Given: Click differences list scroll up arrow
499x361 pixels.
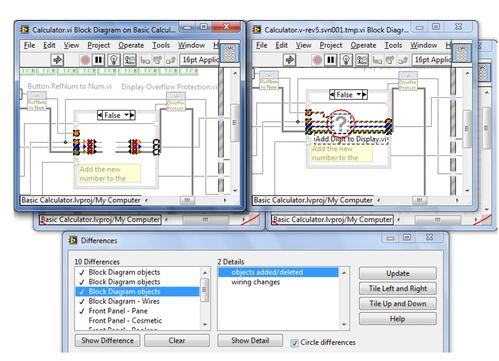Looking at the screenshot, I should click(205, 273).
